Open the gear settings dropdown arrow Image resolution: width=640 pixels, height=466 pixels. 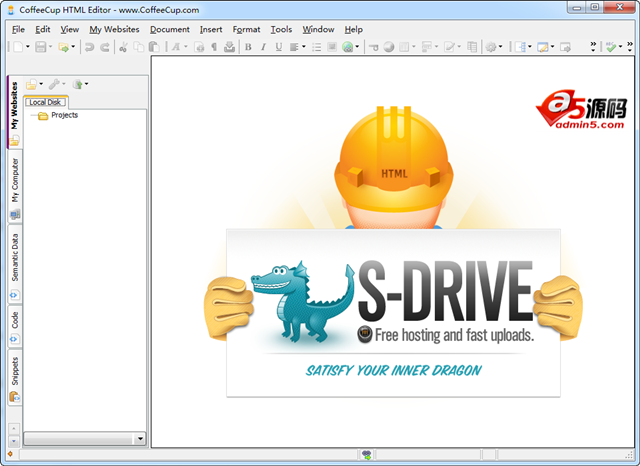[501, 47]
